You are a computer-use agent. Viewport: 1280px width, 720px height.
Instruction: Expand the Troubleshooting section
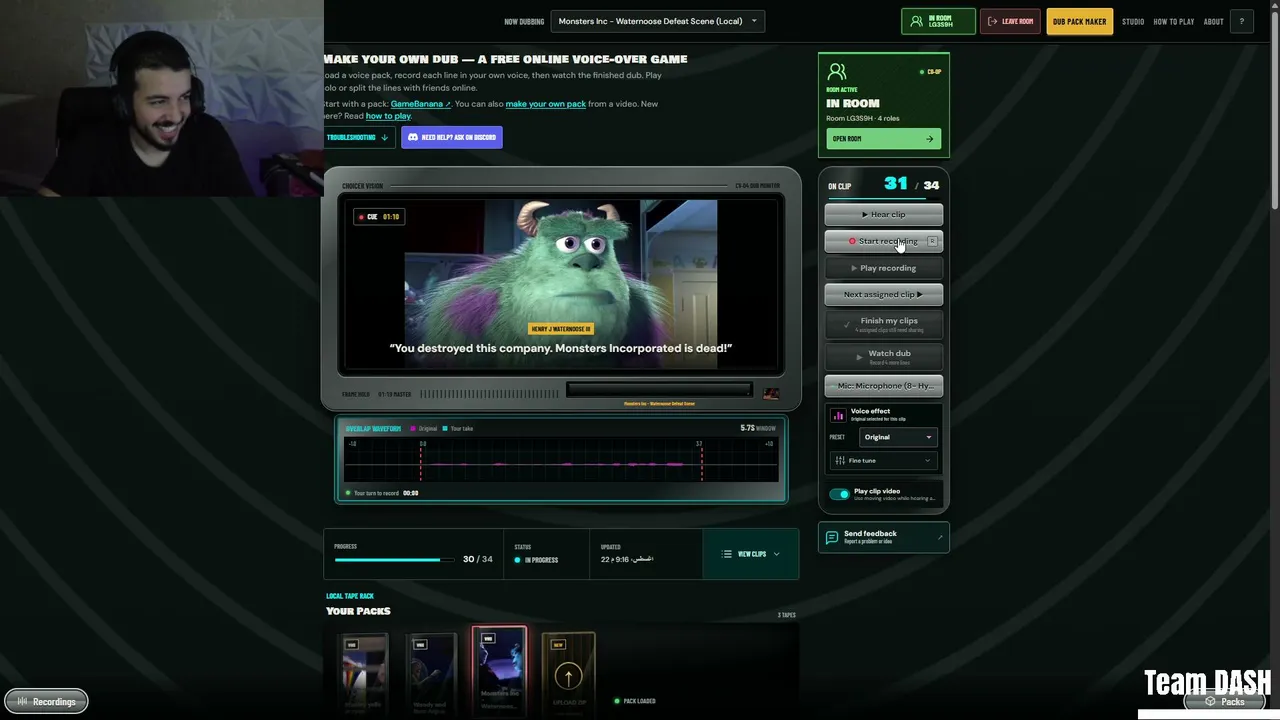[x=357, y=137]
